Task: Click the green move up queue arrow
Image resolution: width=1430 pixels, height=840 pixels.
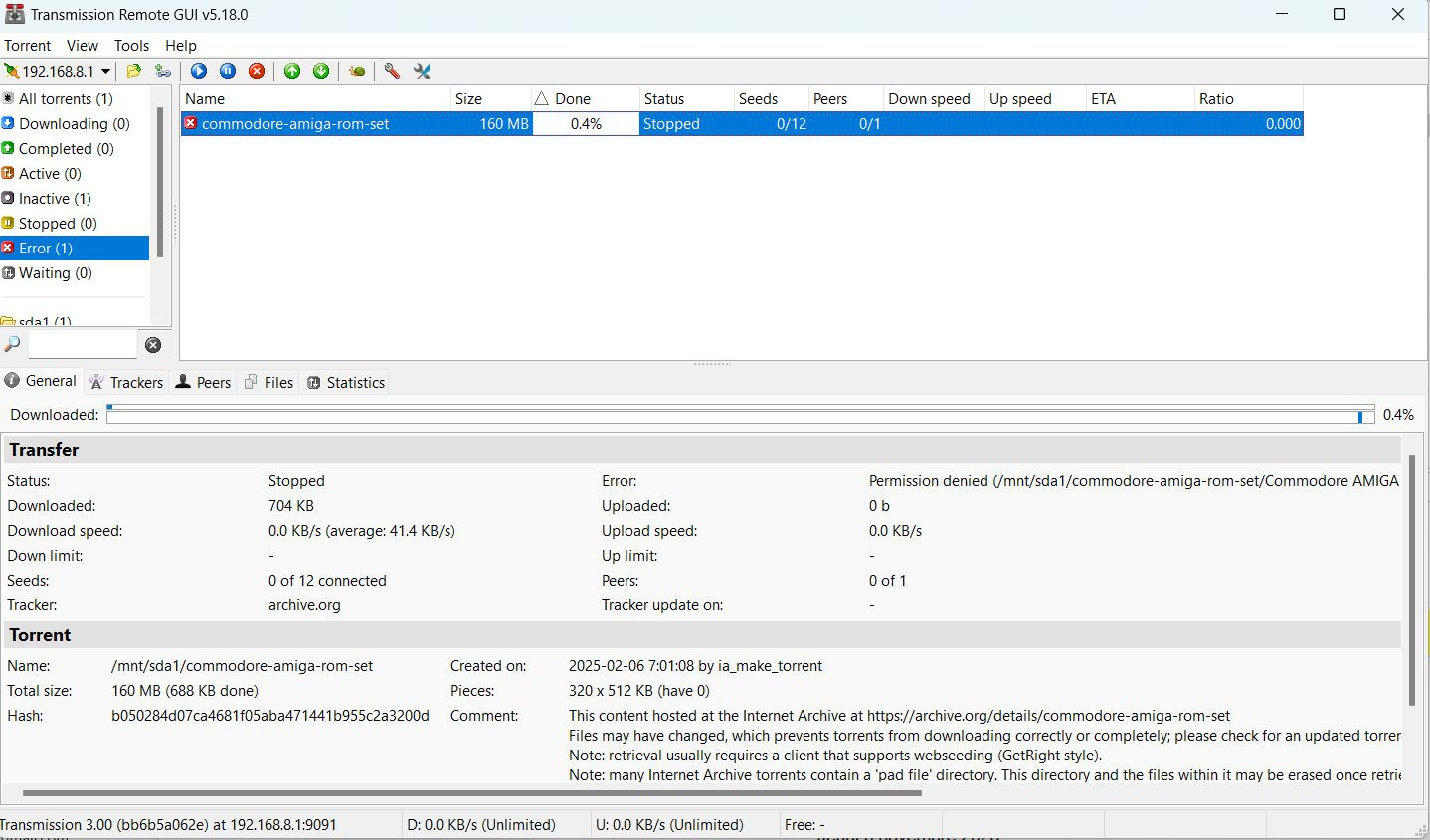Action: 292,71
